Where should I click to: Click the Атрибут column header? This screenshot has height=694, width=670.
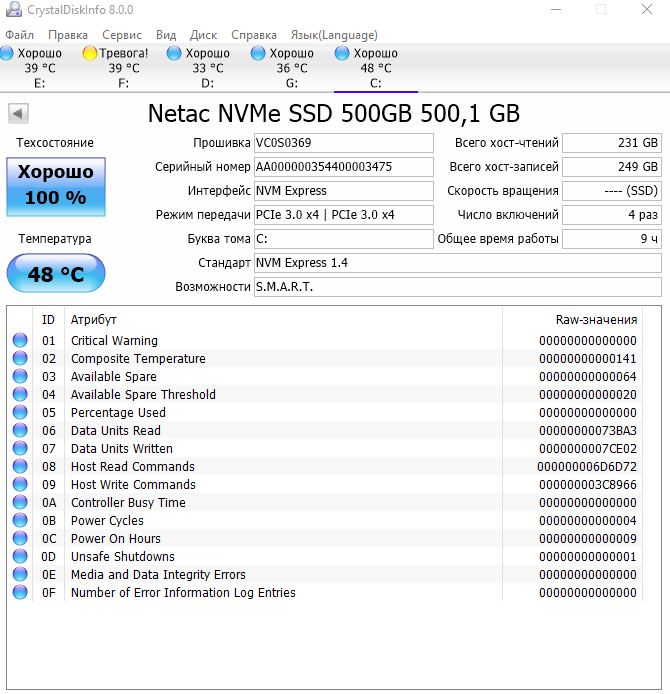pyautogui.click(x=283, y=320)
